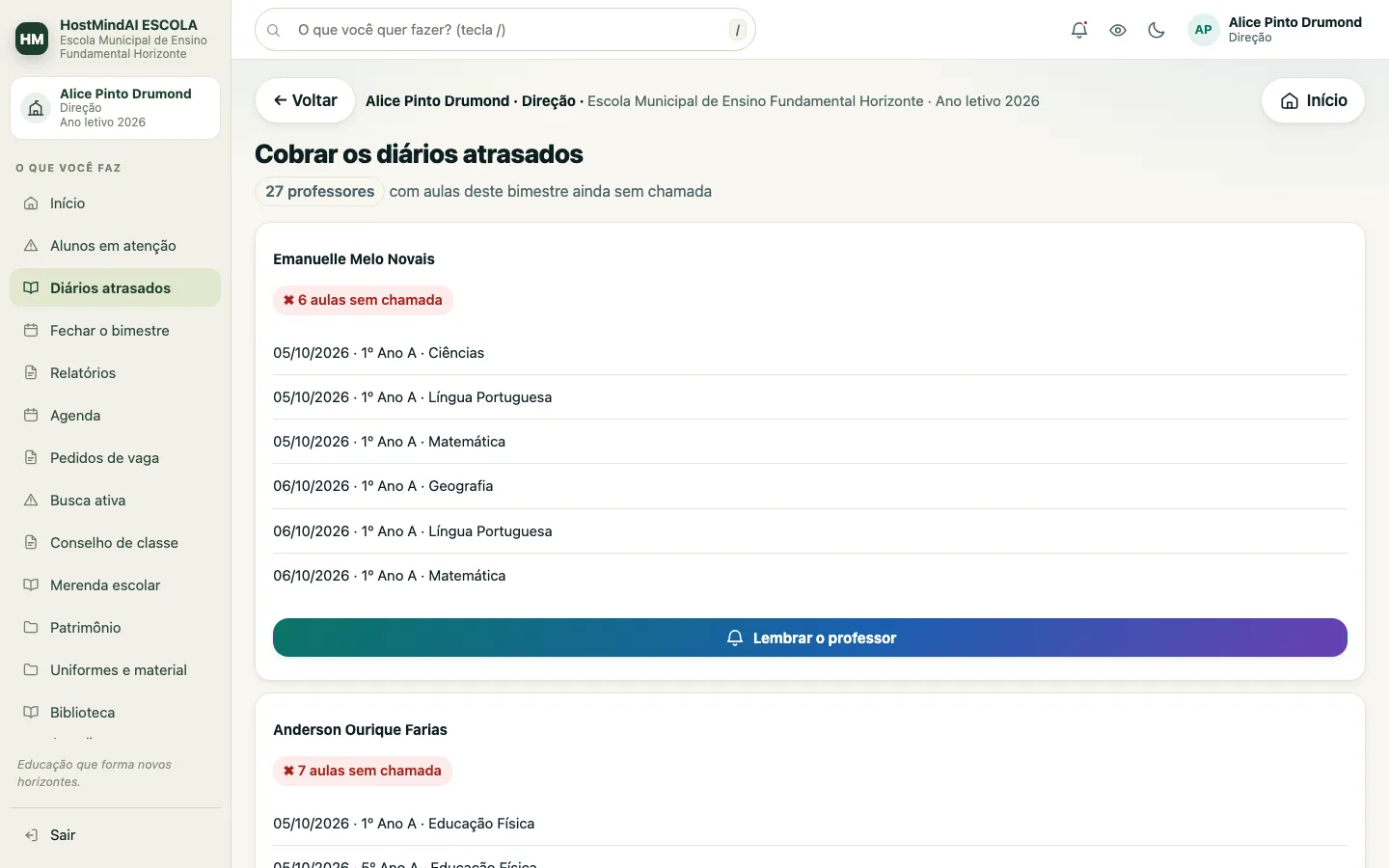1389x868 pixels.
Task: Click the Alice Pinto Drumond name in header
Action: coord(1295,22)
